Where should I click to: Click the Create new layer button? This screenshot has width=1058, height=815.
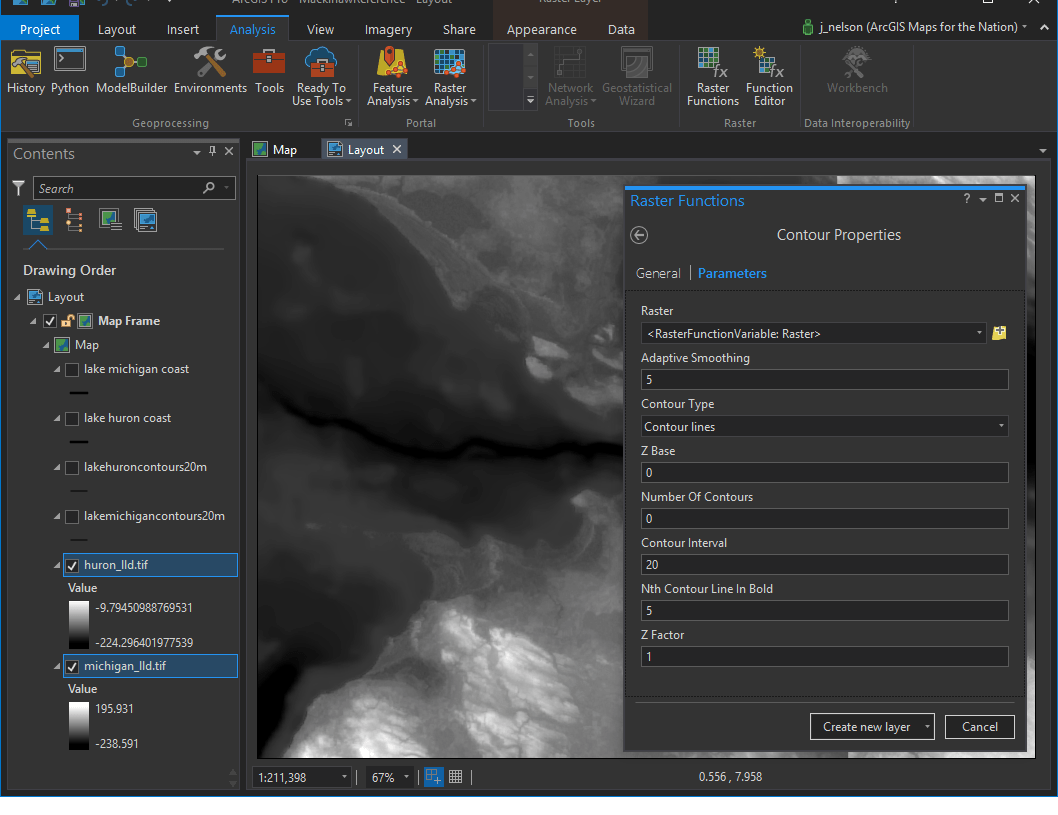(866, 727)
